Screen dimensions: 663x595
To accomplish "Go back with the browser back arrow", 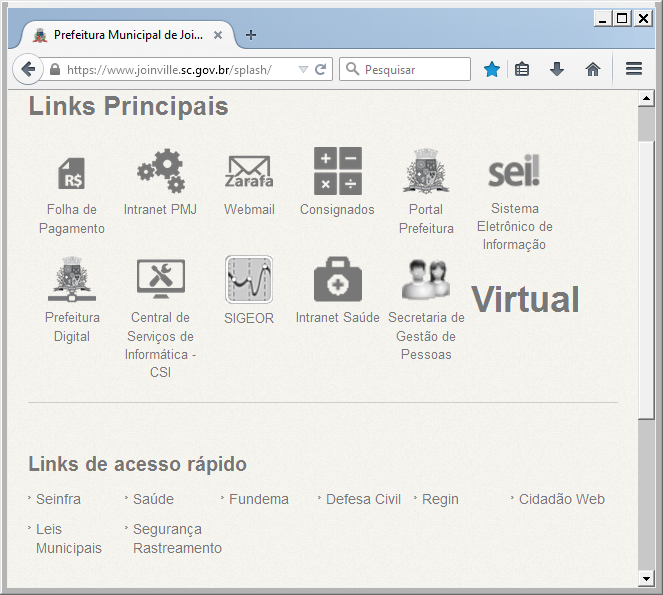I will point(28,69).
